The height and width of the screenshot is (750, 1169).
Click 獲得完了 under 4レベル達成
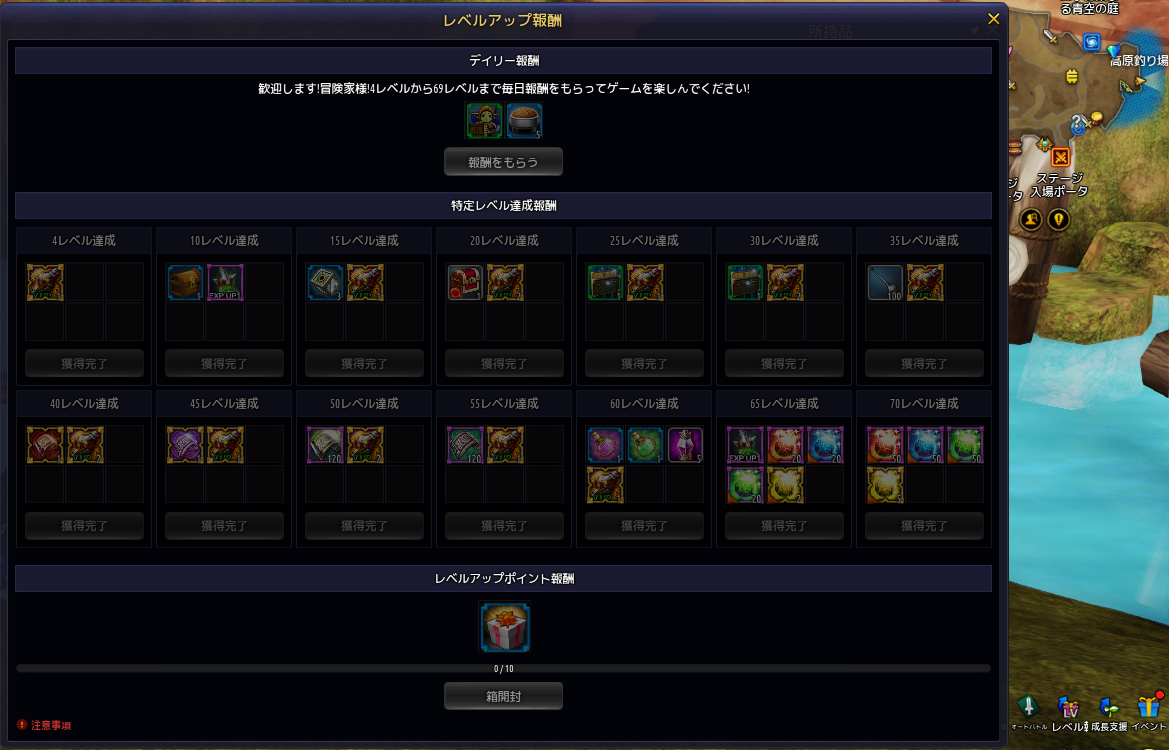click(x=84, y=364)
